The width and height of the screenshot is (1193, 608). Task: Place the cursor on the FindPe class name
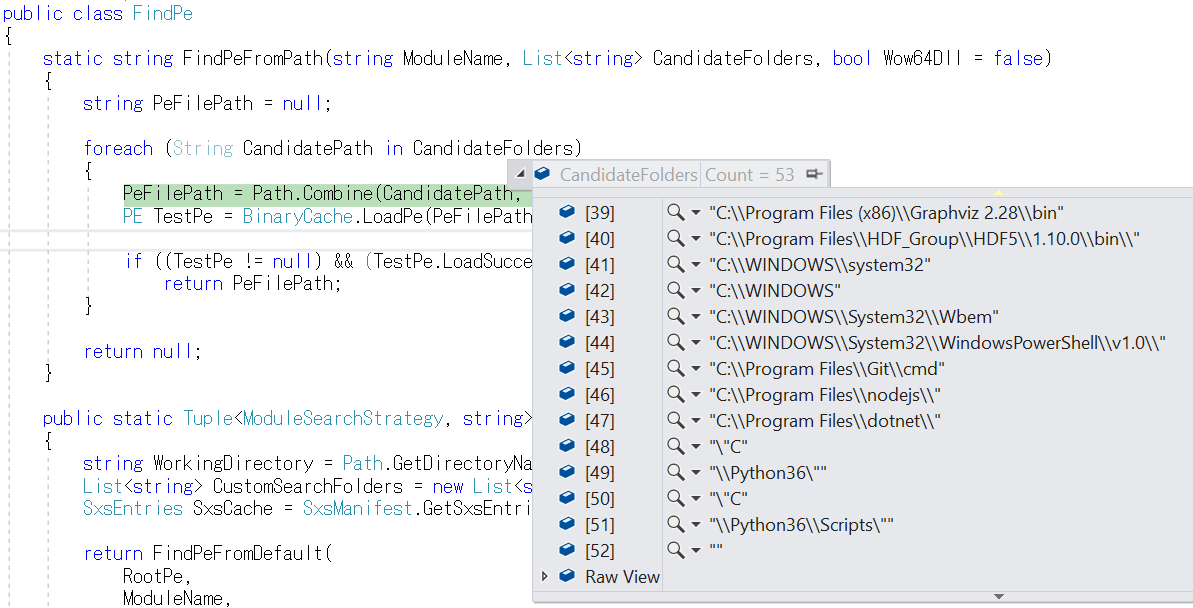[x=161, y=13]
